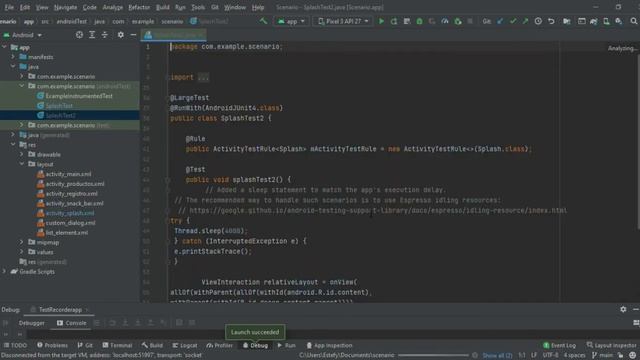The height and width of the screenshot is (360, 640).
Task: Open the Logcat tool window
Action: [x=184, y=345]
